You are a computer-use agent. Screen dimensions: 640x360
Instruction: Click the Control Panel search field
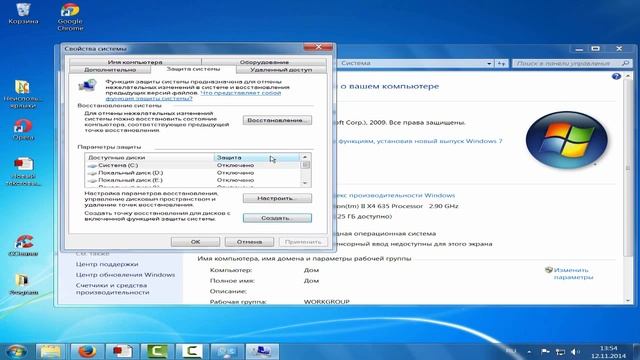[568, 63]
